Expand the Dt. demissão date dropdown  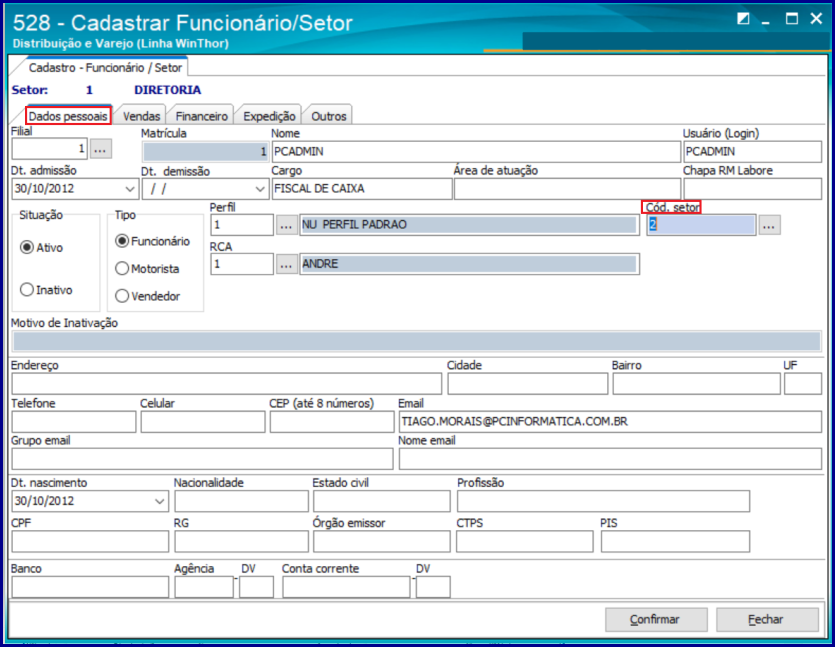point(260,189)
